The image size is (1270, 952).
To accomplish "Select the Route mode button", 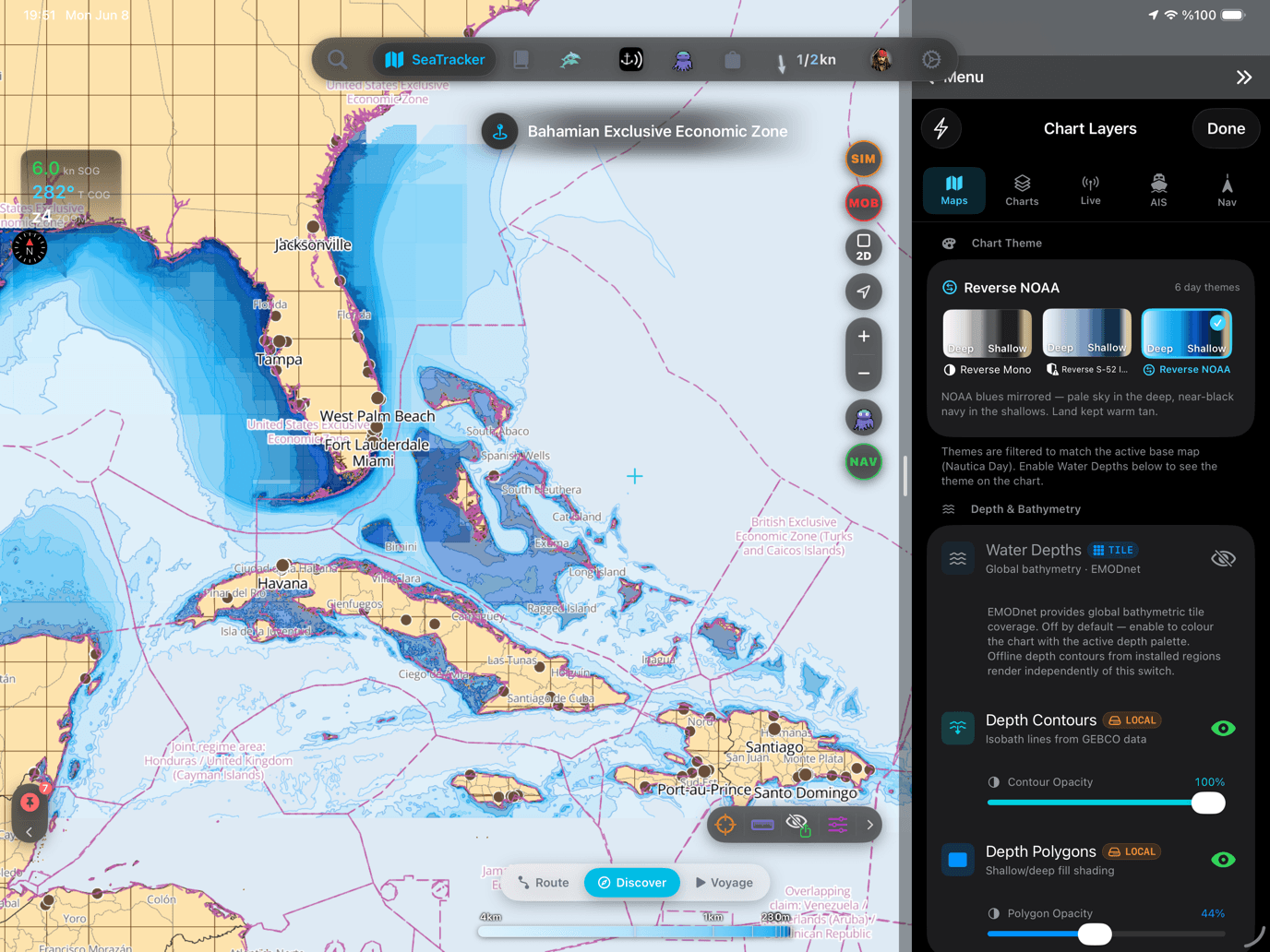I will coord(544,883).
